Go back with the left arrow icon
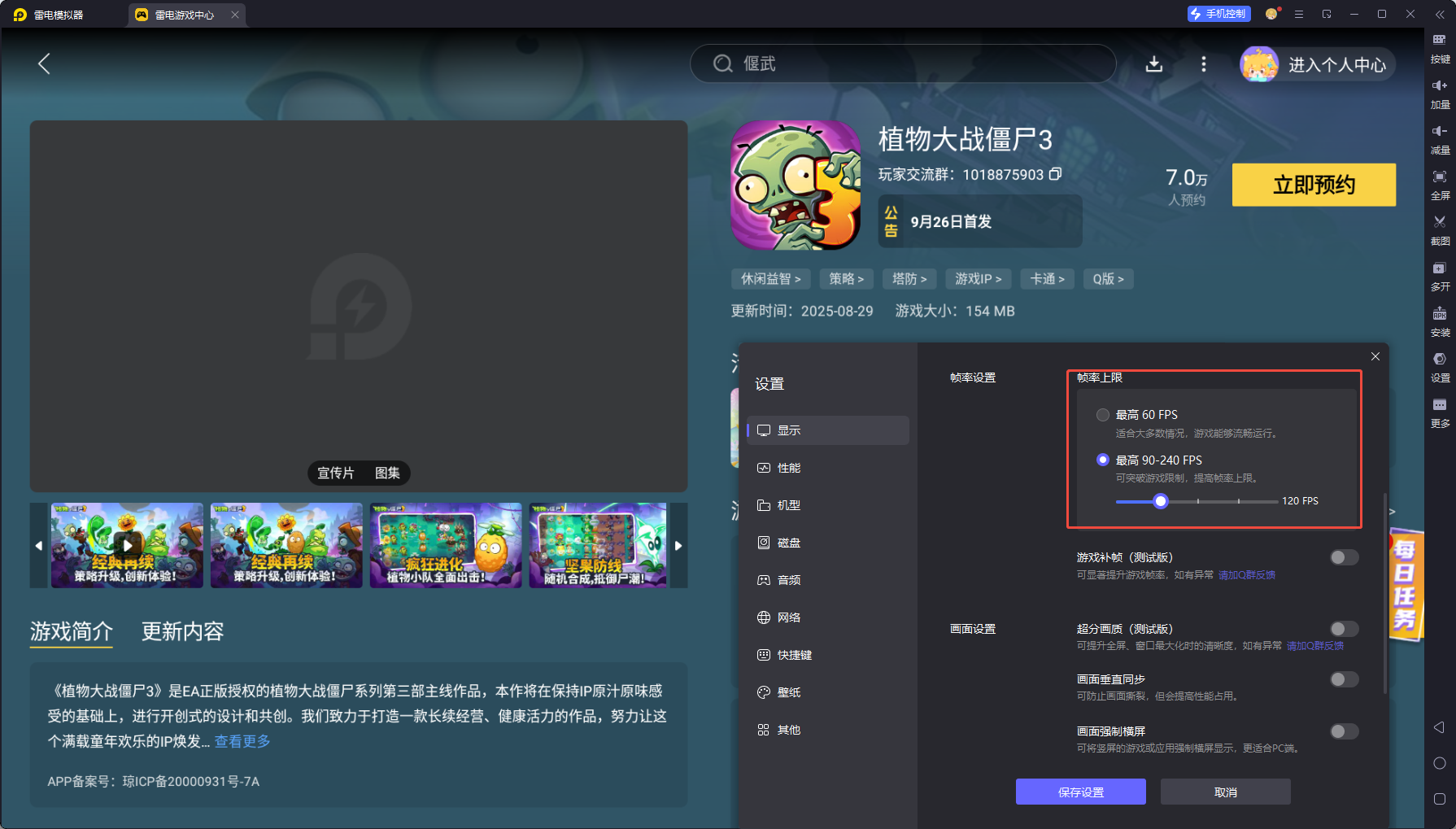The height and width of the screenshot is (829, 1456). pos(45,63)
